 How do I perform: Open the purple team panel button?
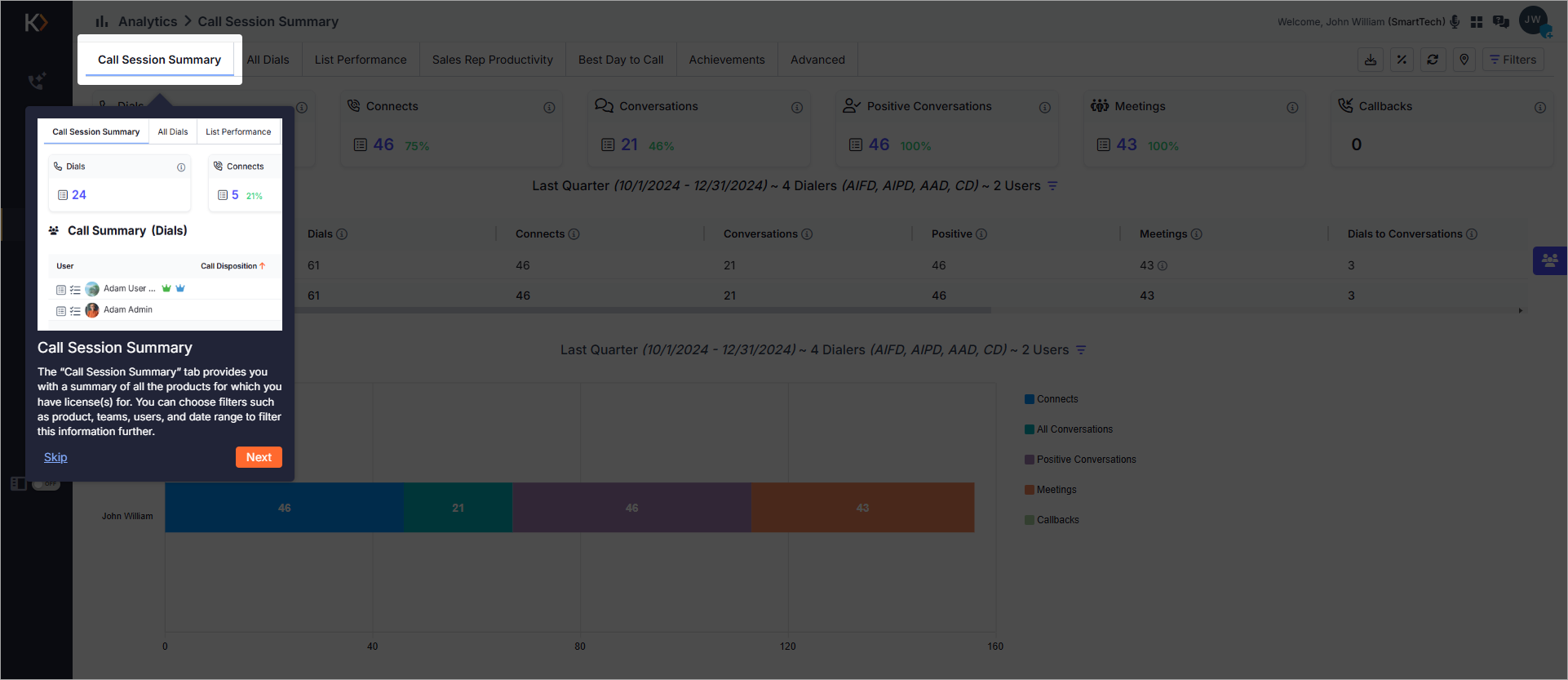[1550, 260]
